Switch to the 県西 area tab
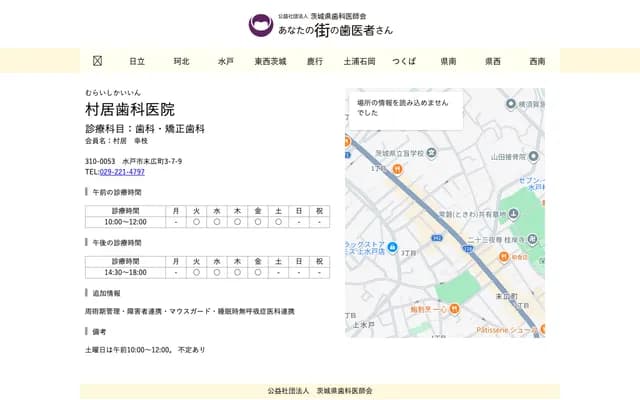This screenshot has height=400, width=640. click(x=493, y=61)
